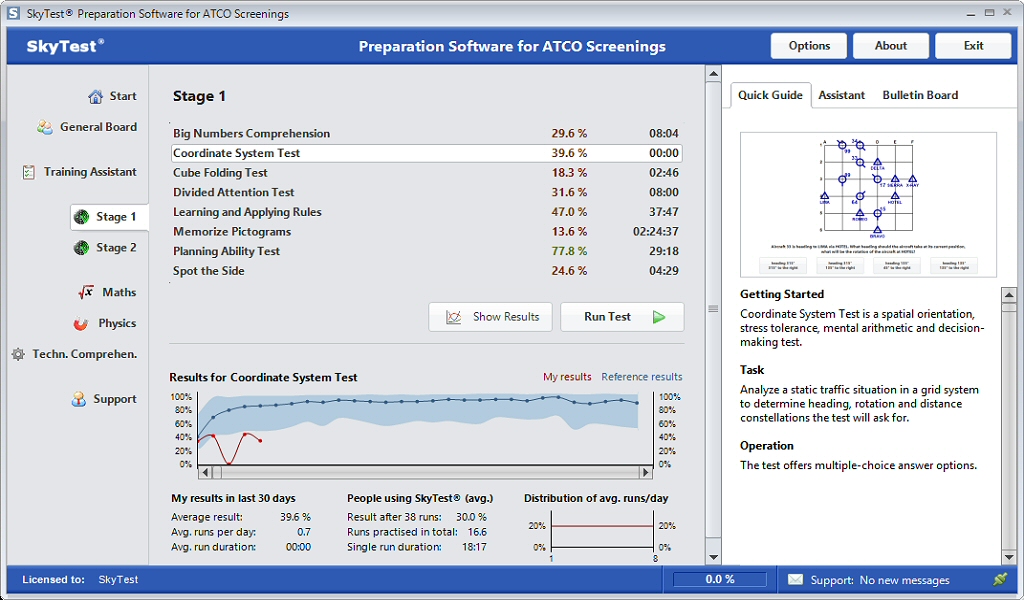
Task: Open the Options button
Action: [x=808, y=46]
